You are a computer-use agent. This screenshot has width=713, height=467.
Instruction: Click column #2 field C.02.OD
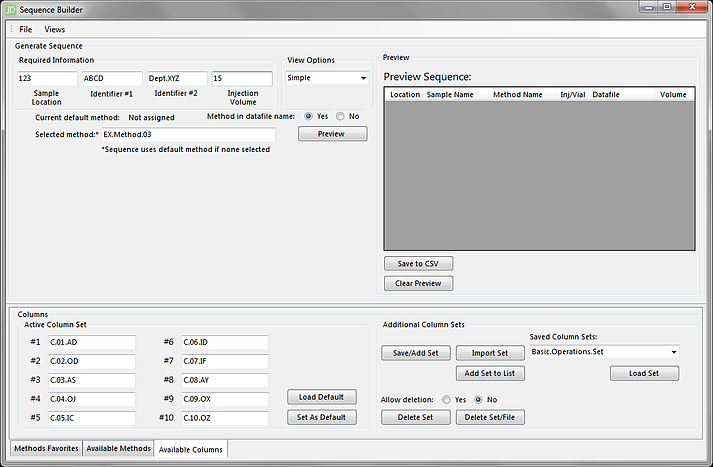pyautogui.click(x=92, y=362)
